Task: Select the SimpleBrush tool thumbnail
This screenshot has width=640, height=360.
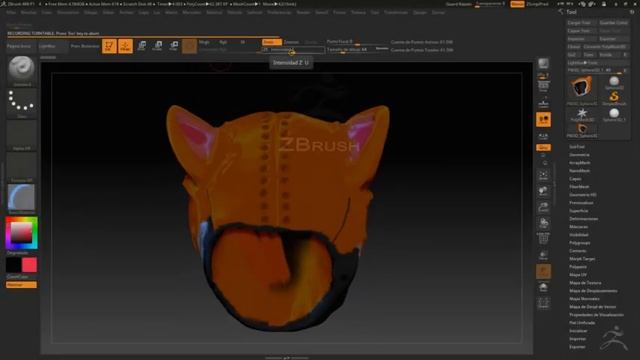Action: [x=613, y=98]
